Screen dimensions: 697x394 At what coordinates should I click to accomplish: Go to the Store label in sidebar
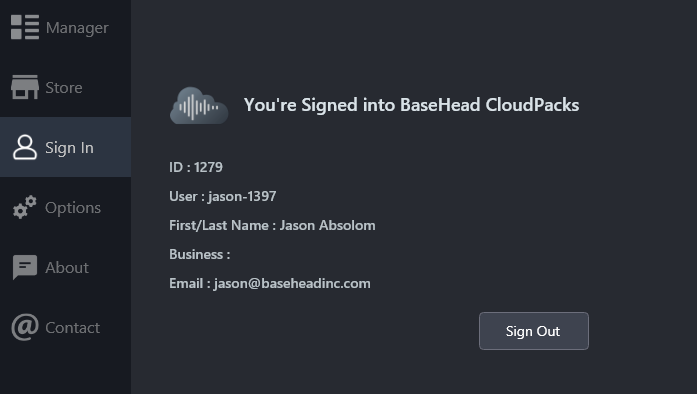tap(64, 88)
